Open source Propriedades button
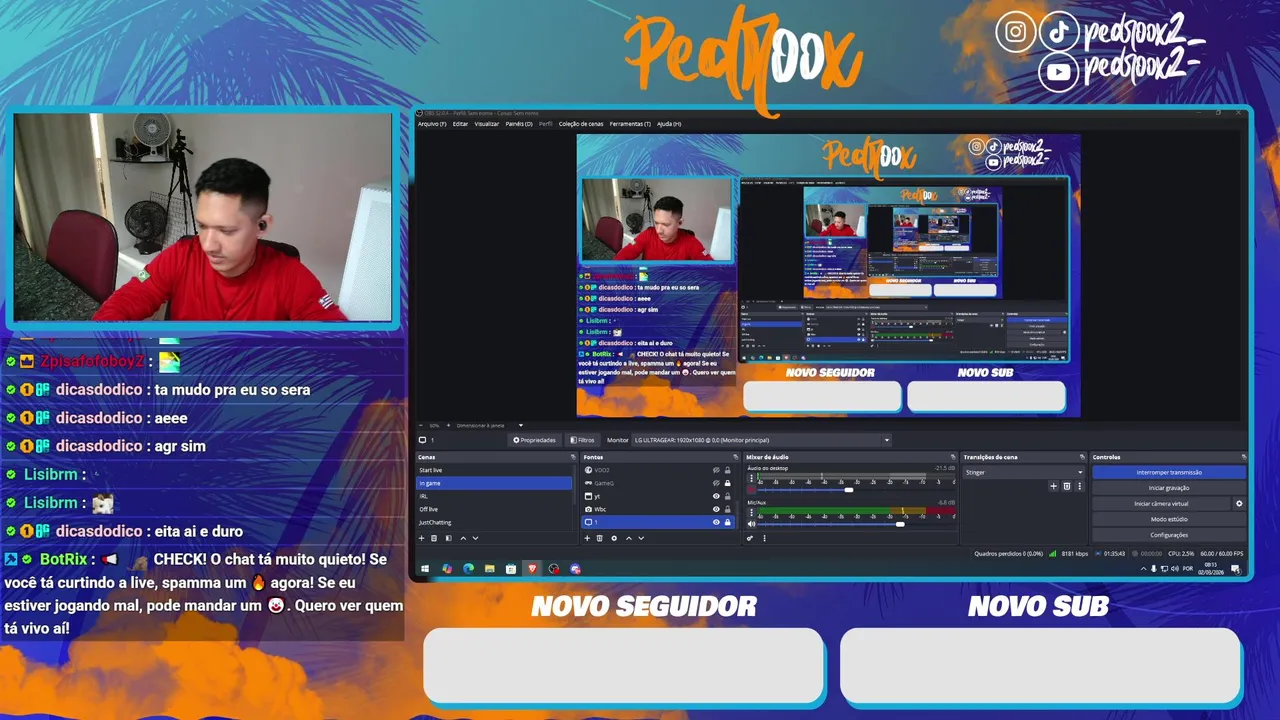This screenshot has height=720, width=1280. click(534, 440)
